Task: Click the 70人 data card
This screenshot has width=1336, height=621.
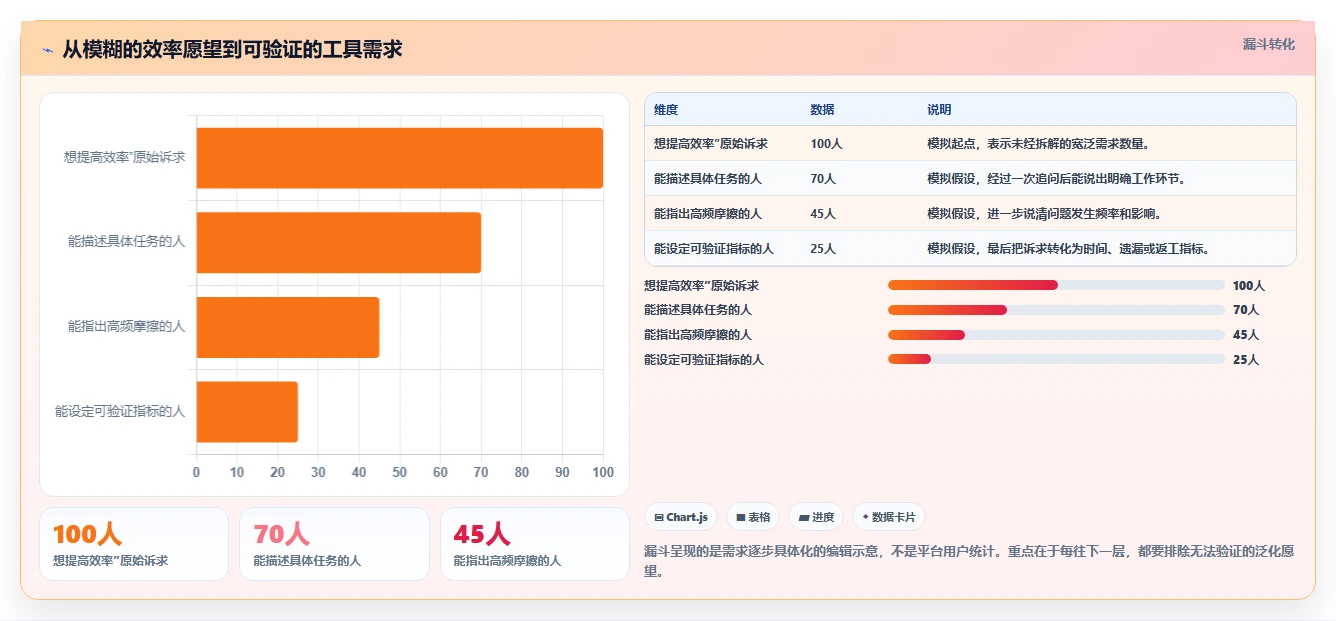Action: click(x=334, y=544)
